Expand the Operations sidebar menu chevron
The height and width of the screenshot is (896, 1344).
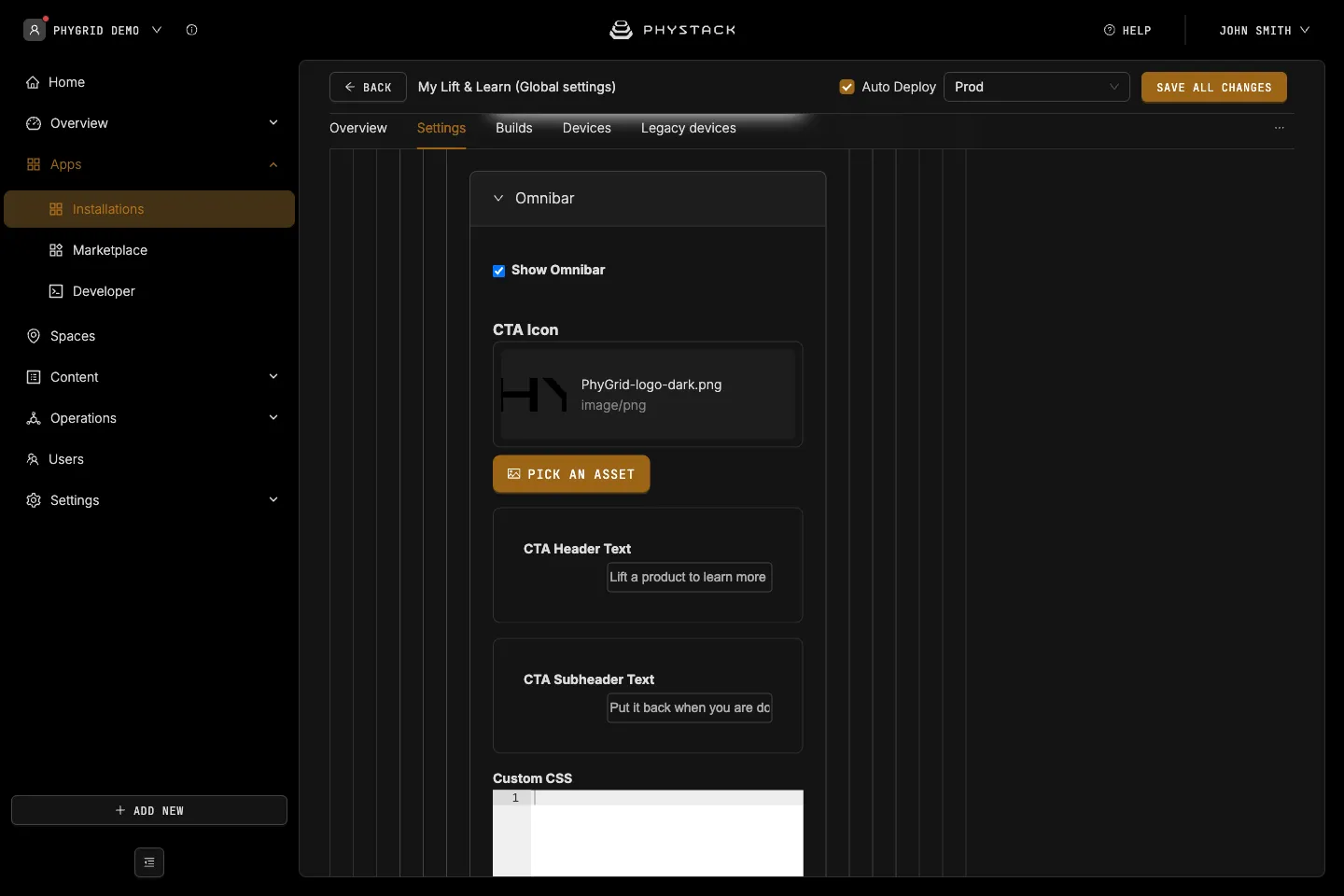[273, 418]
